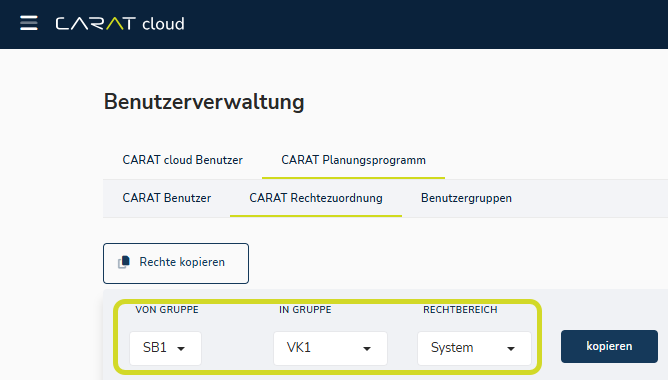The height and width of the screenshot is (380, 668).
Task: Click the VON GRUPPE label
Action: point(167,310)
